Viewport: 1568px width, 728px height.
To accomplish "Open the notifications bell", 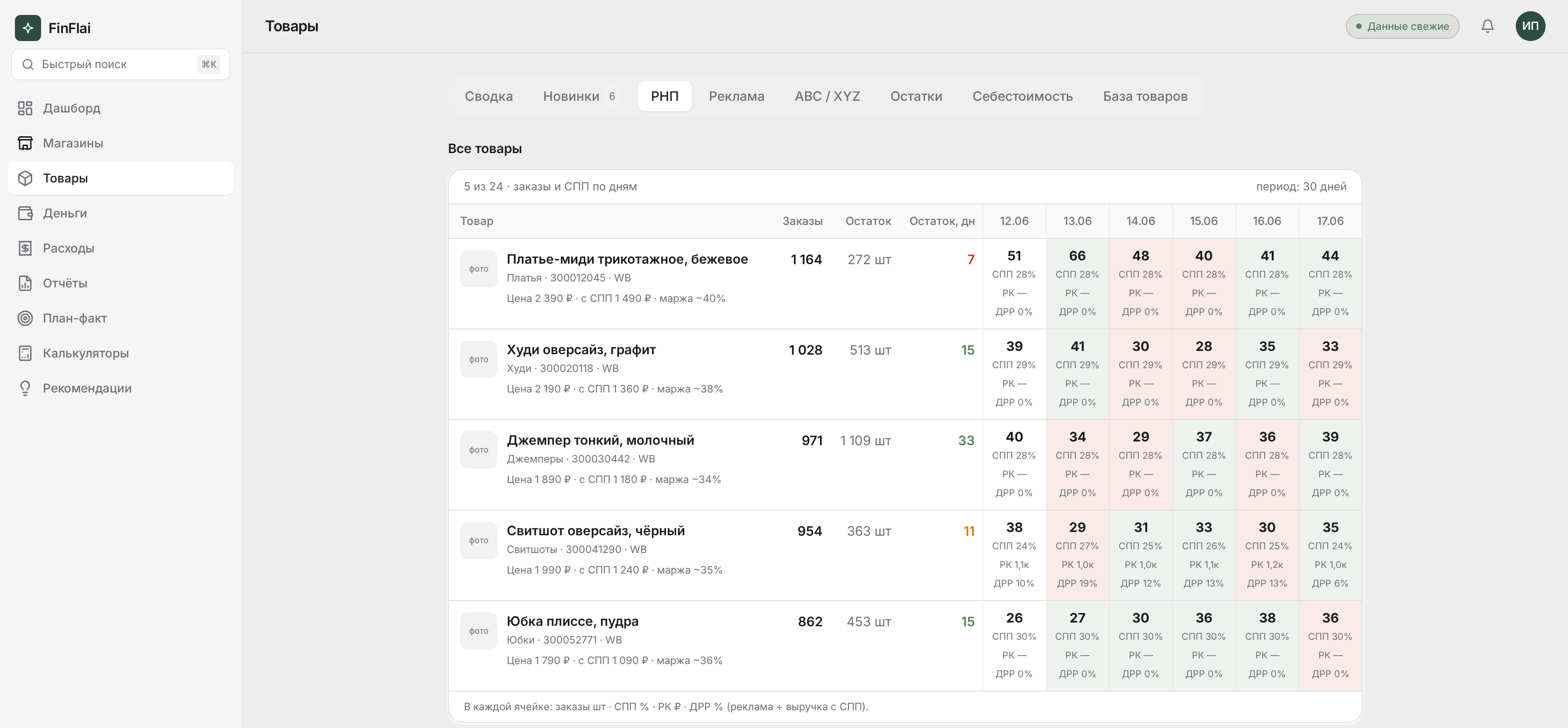I will click(x=1487, y=26).
